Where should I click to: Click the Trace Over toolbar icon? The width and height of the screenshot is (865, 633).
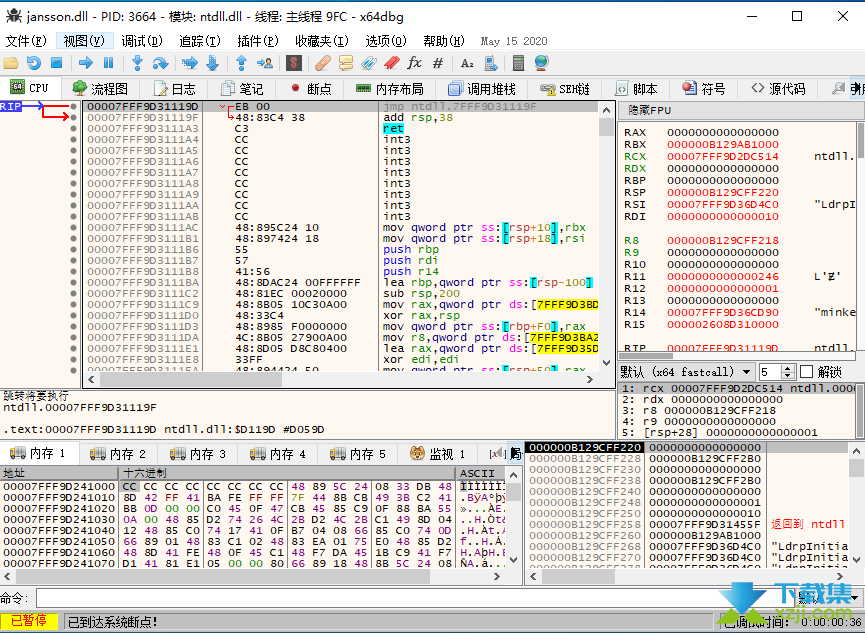212,63
